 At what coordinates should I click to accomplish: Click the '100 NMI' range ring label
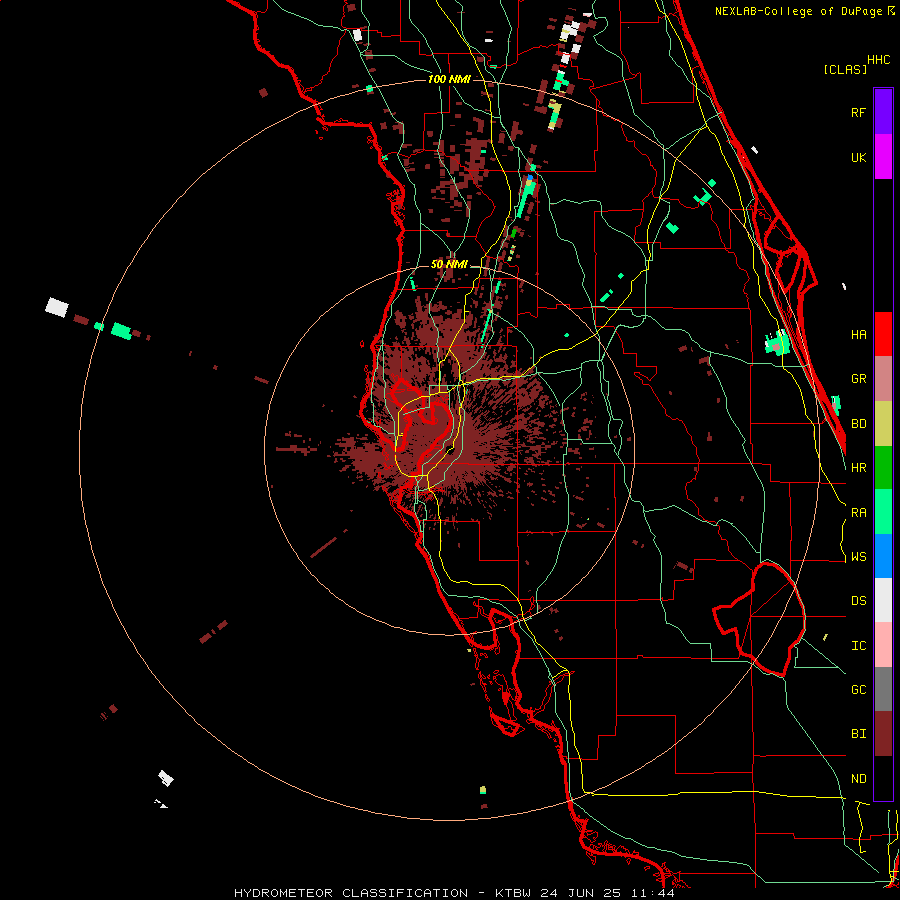click(x=449, y=79)
